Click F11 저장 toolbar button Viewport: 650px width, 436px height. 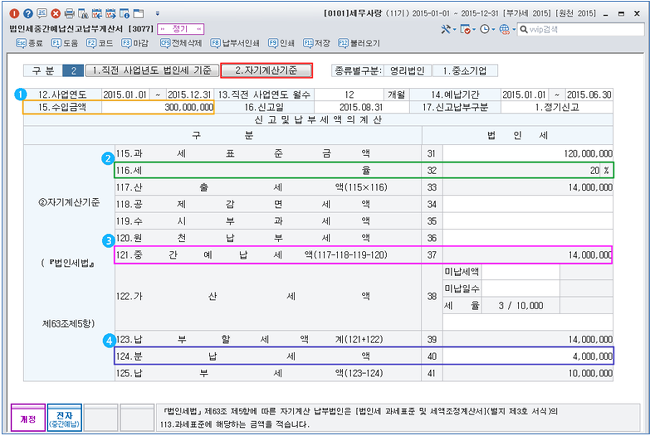click(316, 43)
